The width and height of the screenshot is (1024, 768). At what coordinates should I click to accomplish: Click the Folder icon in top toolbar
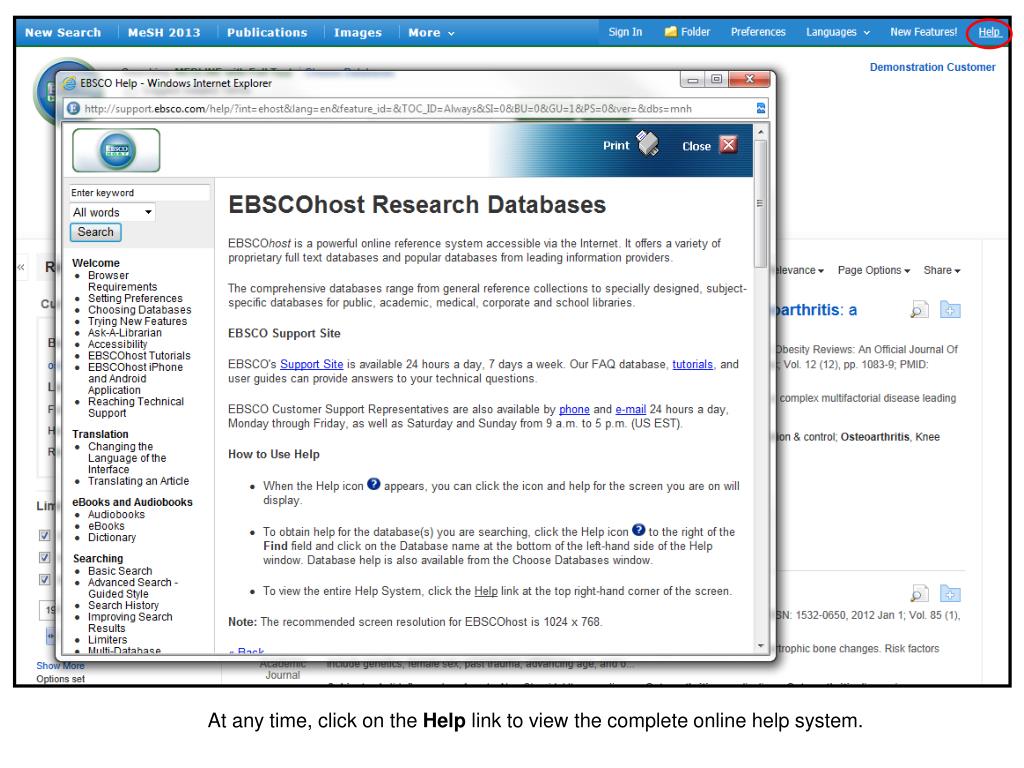670,31
